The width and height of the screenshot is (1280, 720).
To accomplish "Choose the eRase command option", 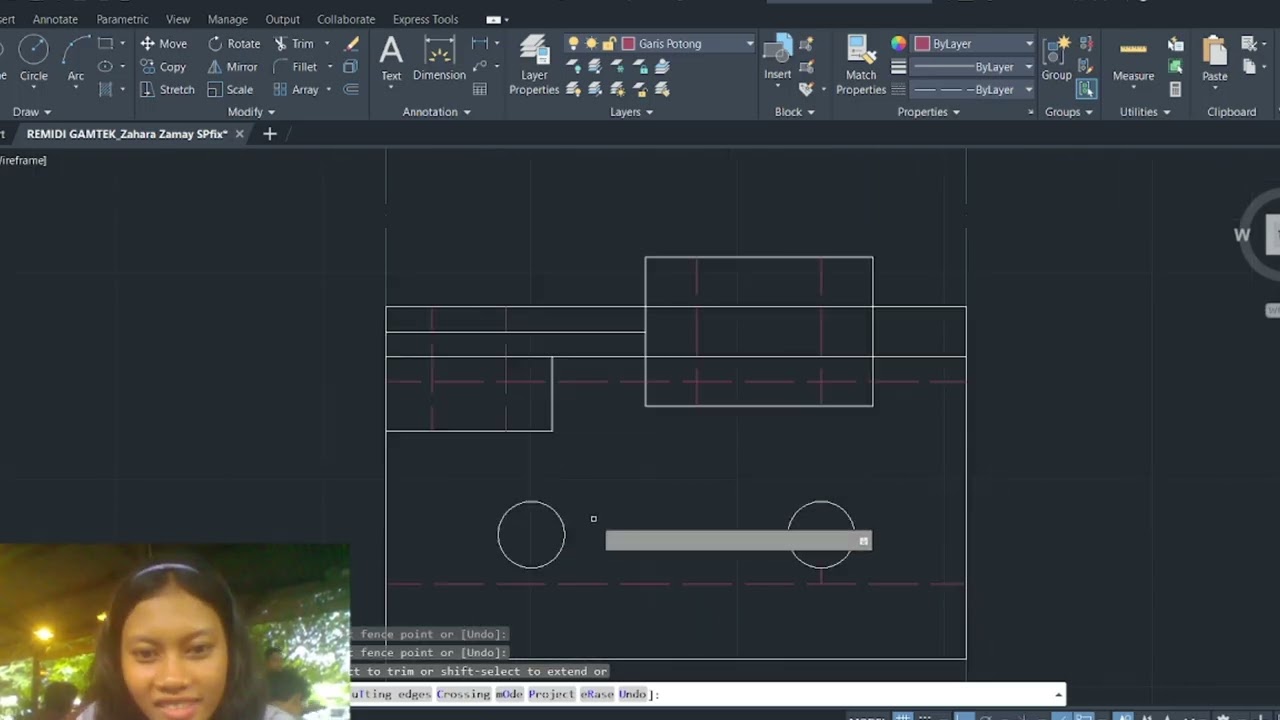I will (597, 694).
